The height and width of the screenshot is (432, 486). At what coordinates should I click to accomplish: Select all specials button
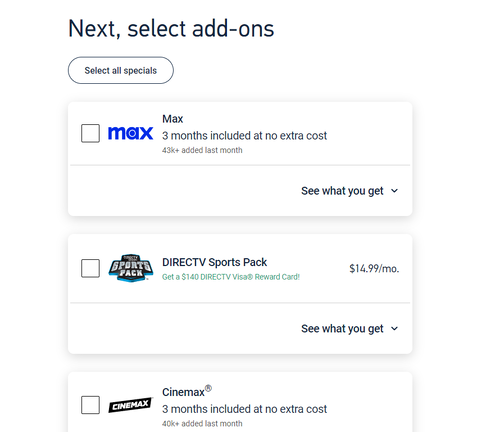(x=121, y=70)
